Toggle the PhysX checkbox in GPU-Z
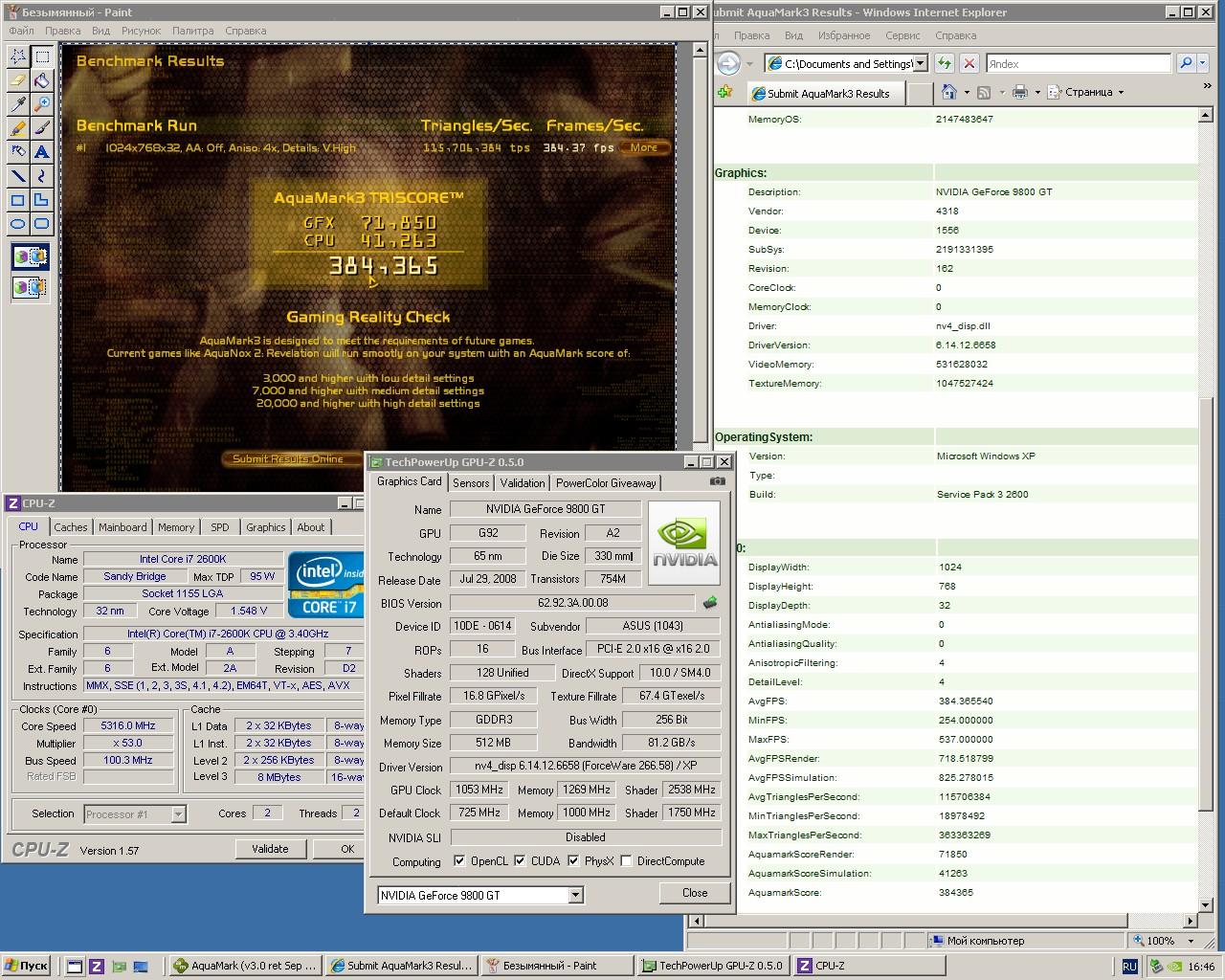 573,861
